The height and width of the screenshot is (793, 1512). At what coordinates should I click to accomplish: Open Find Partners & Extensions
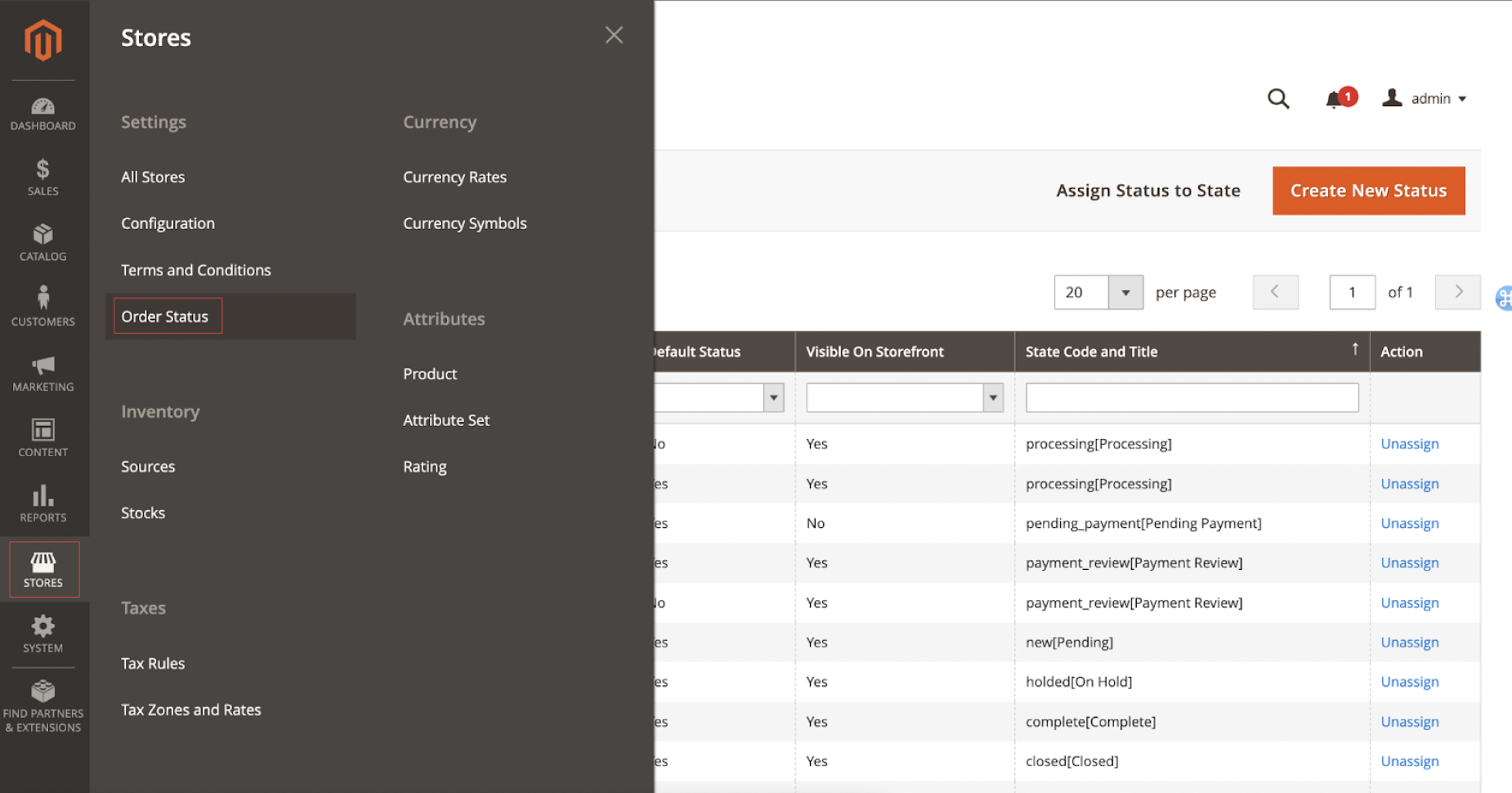coord(43,706)
